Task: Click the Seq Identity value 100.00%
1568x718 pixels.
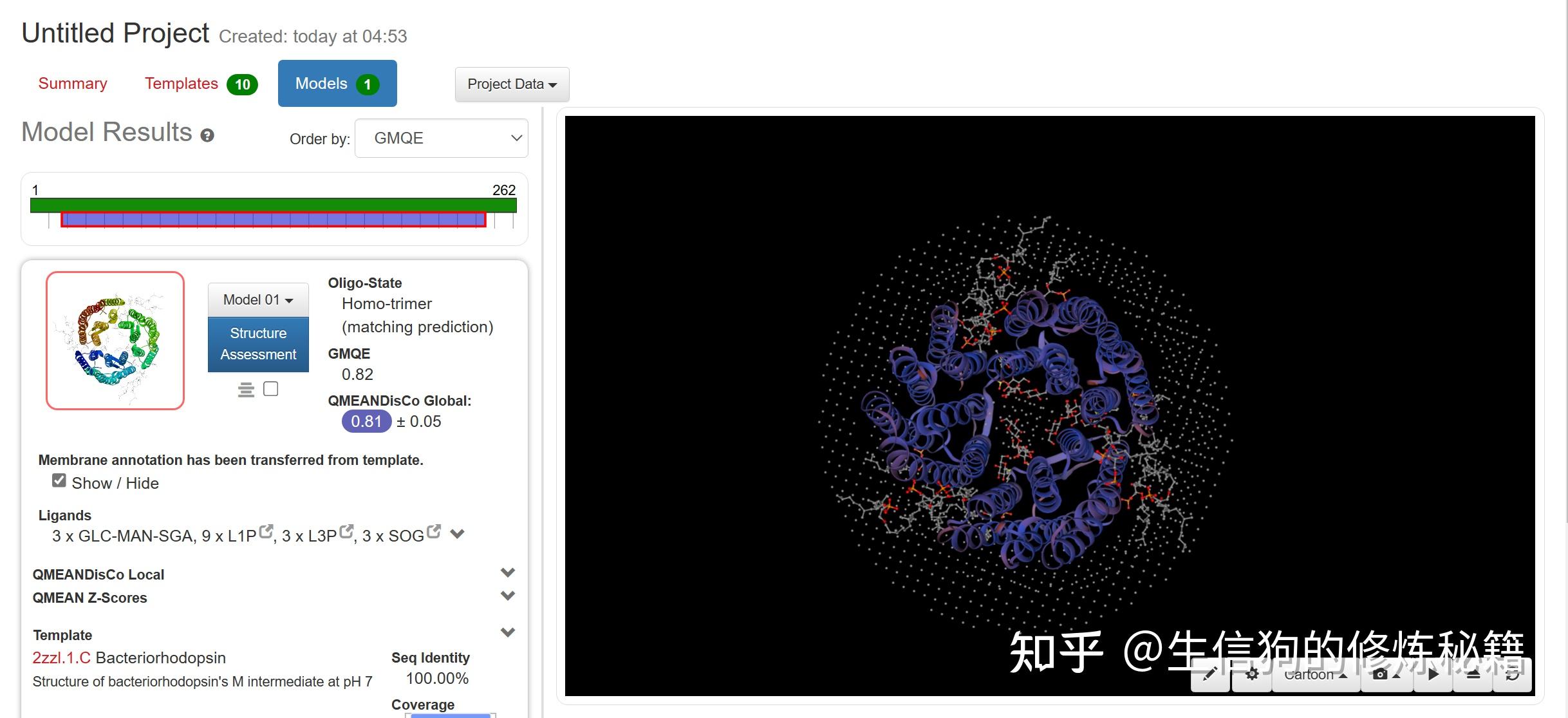Action: click(437, 678)
